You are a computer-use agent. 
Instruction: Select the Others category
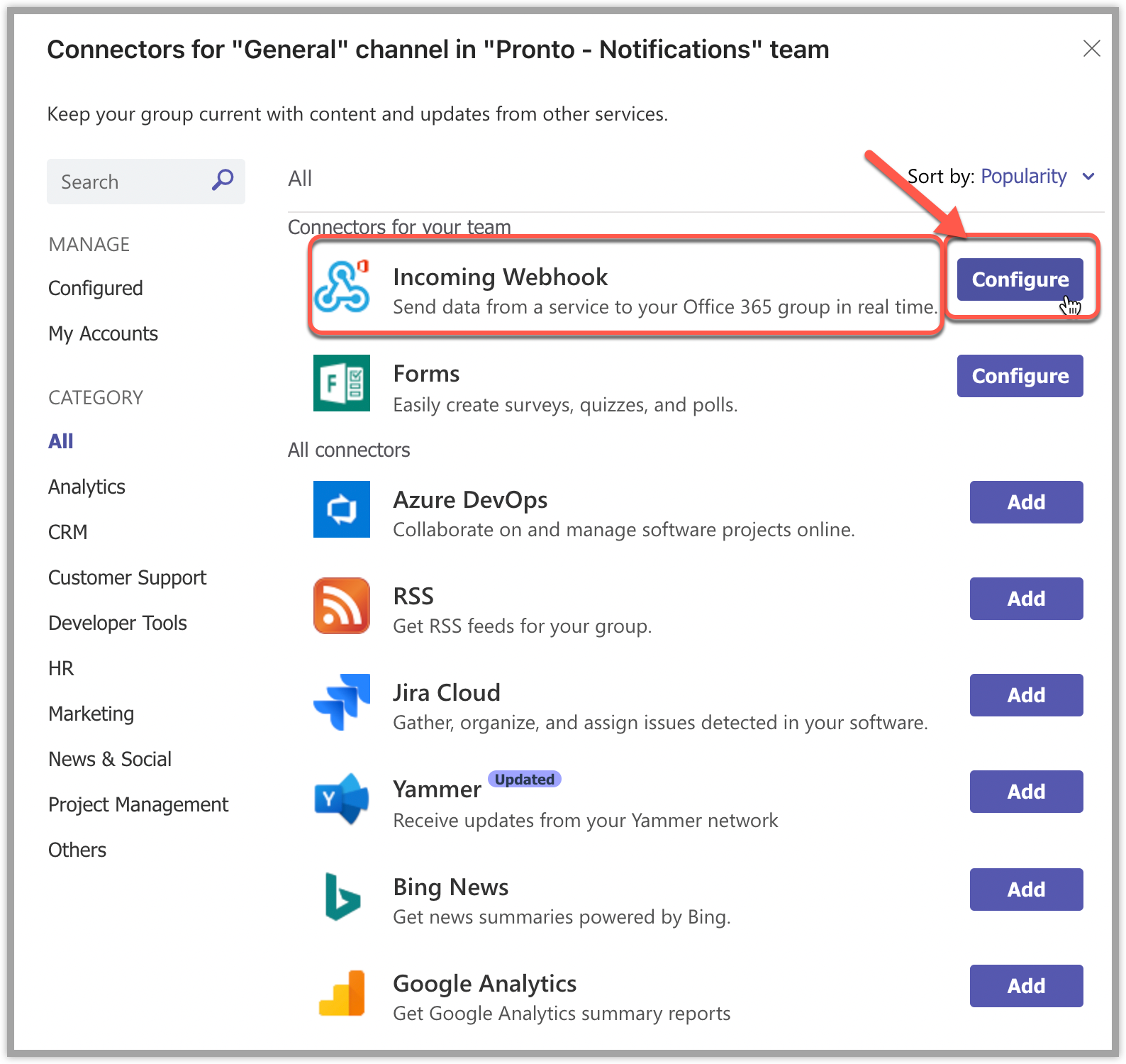77,850
